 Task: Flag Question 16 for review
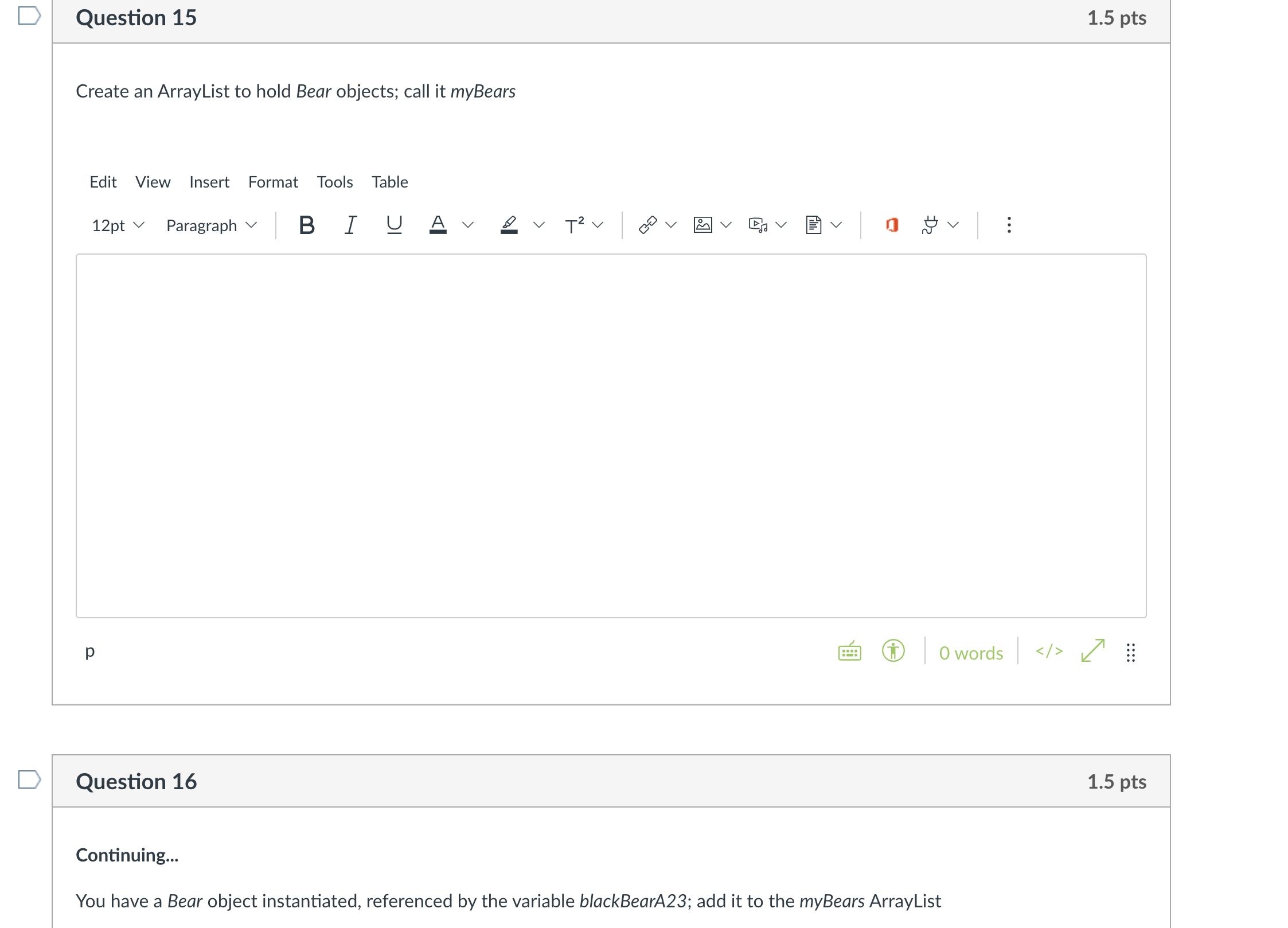(x=29, y=779)
